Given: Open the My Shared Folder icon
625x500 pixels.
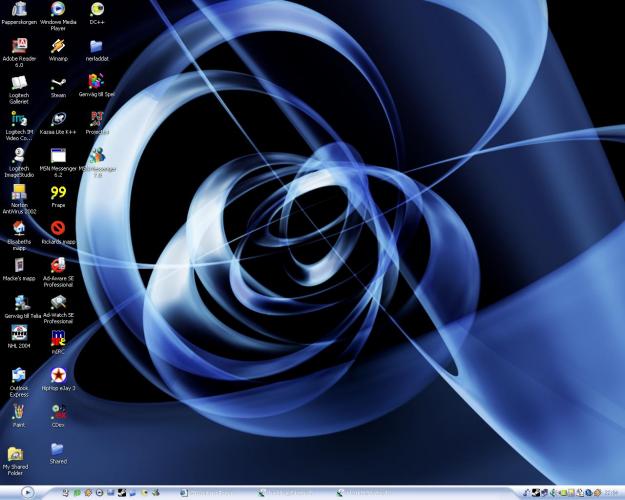Looking at the screenshot, I should pos(15,454).
